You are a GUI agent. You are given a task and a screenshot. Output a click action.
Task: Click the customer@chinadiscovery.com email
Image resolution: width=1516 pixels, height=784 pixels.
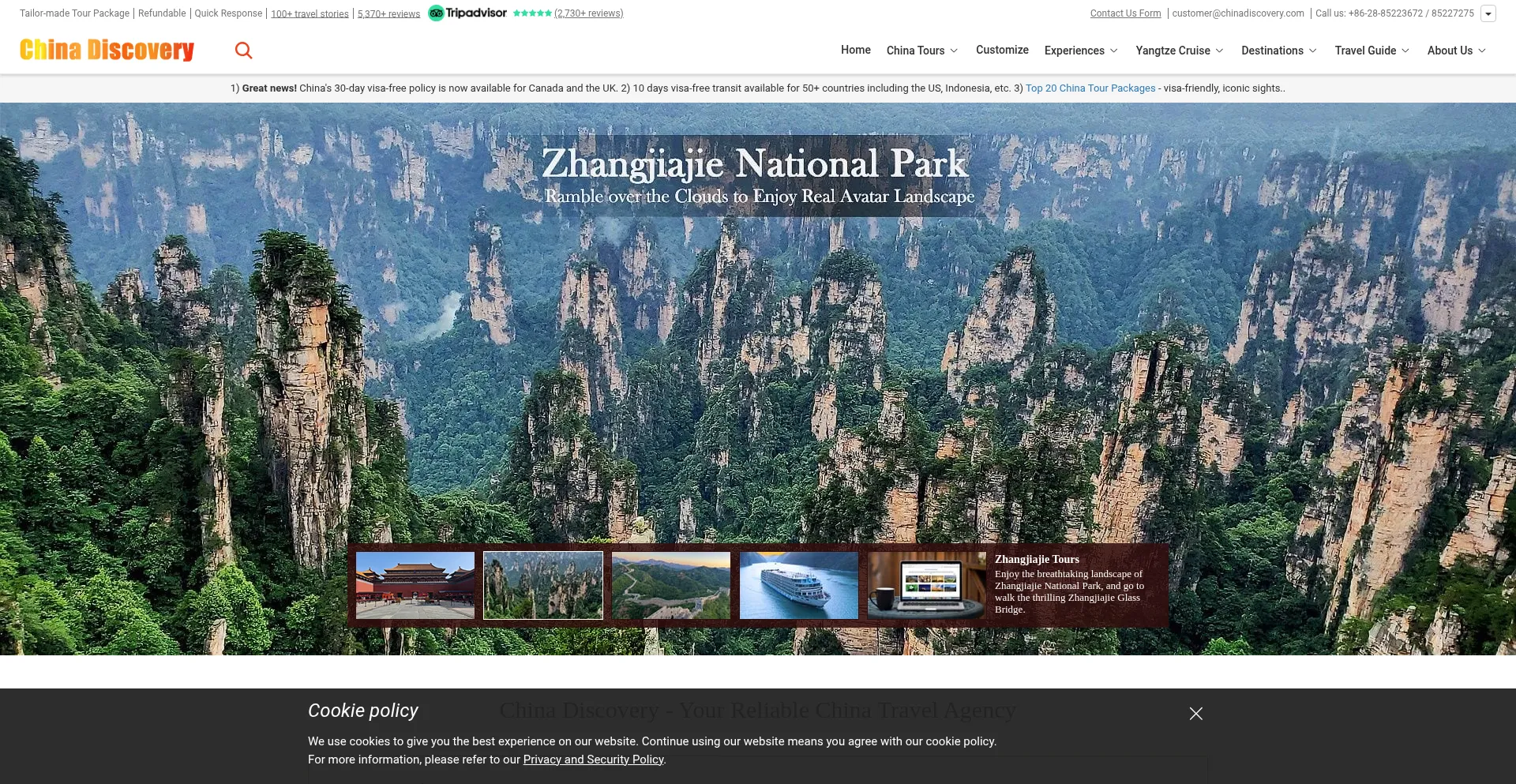(1238, 13)
